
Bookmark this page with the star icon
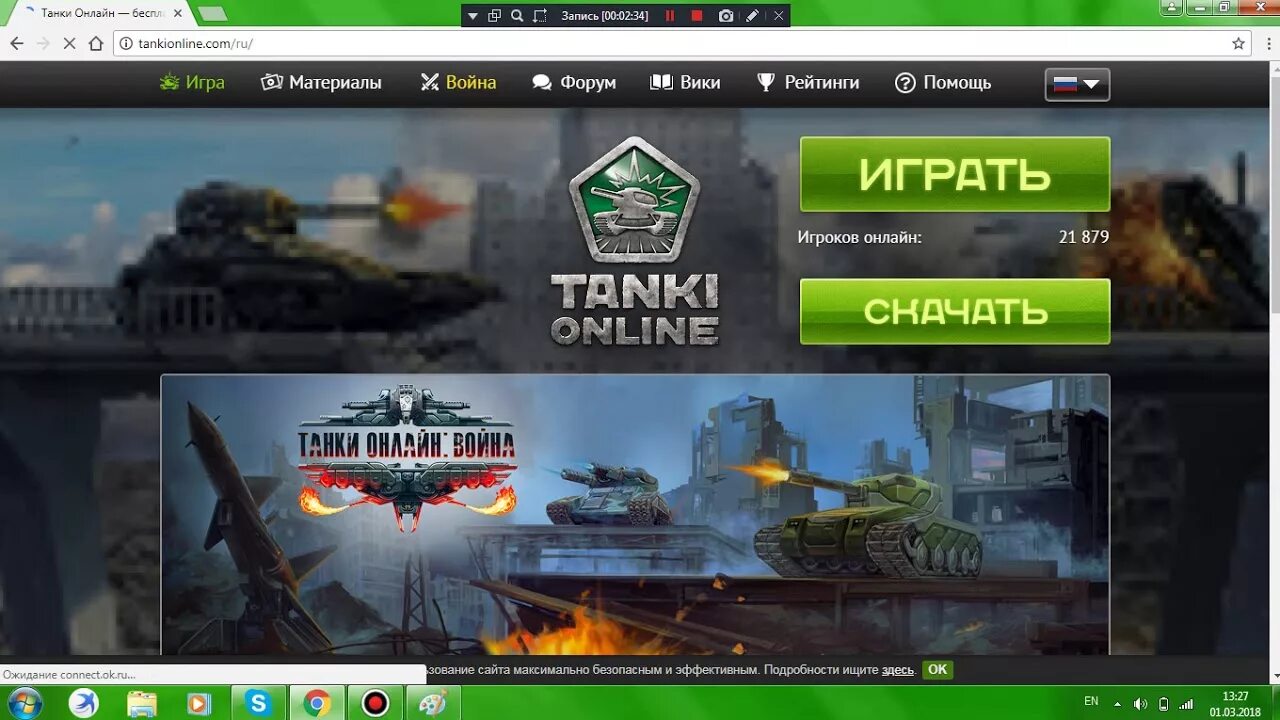(1238, 44)
